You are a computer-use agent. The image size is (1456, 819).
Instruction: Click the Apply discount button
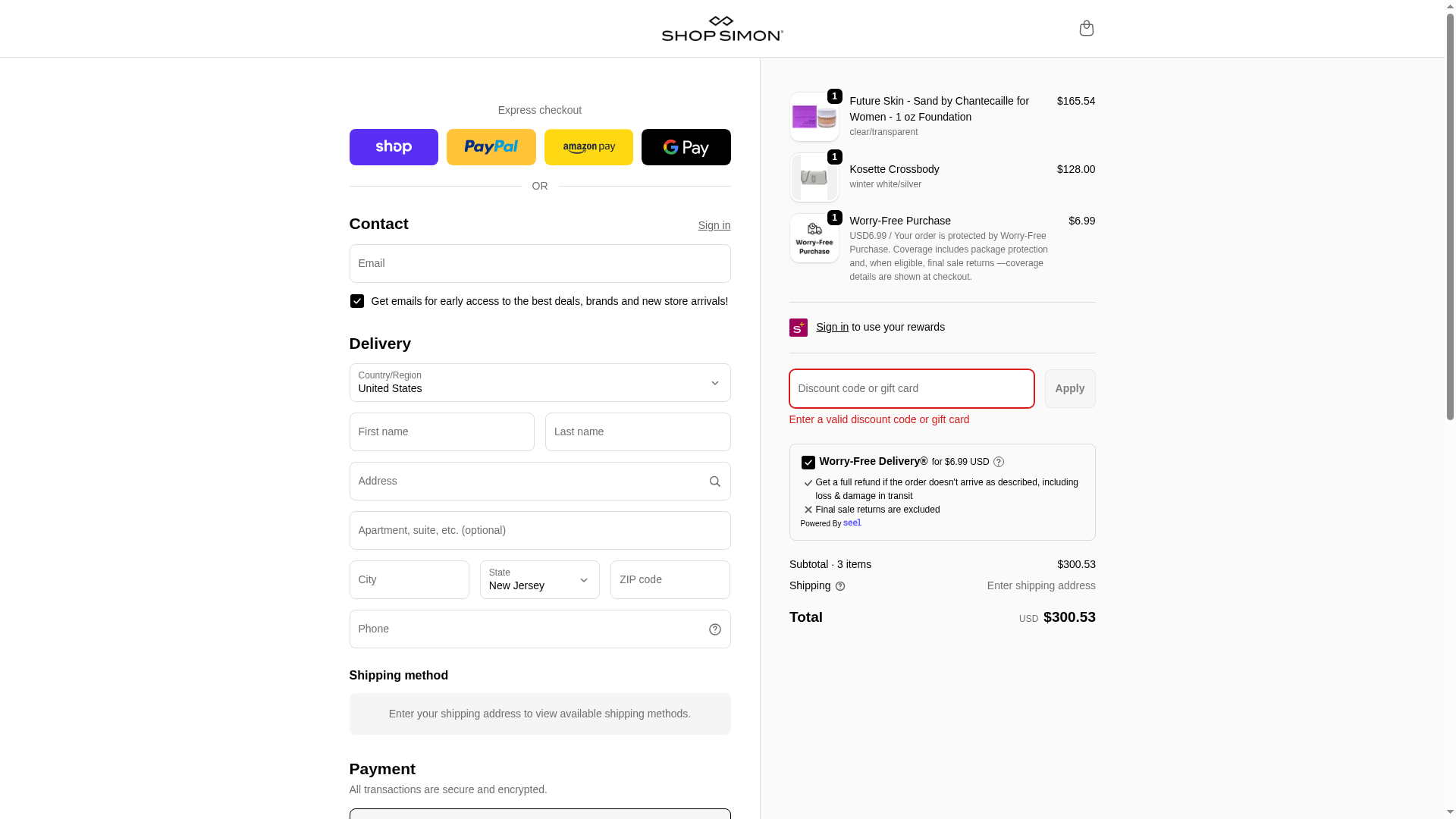[x=1069, y=388]
